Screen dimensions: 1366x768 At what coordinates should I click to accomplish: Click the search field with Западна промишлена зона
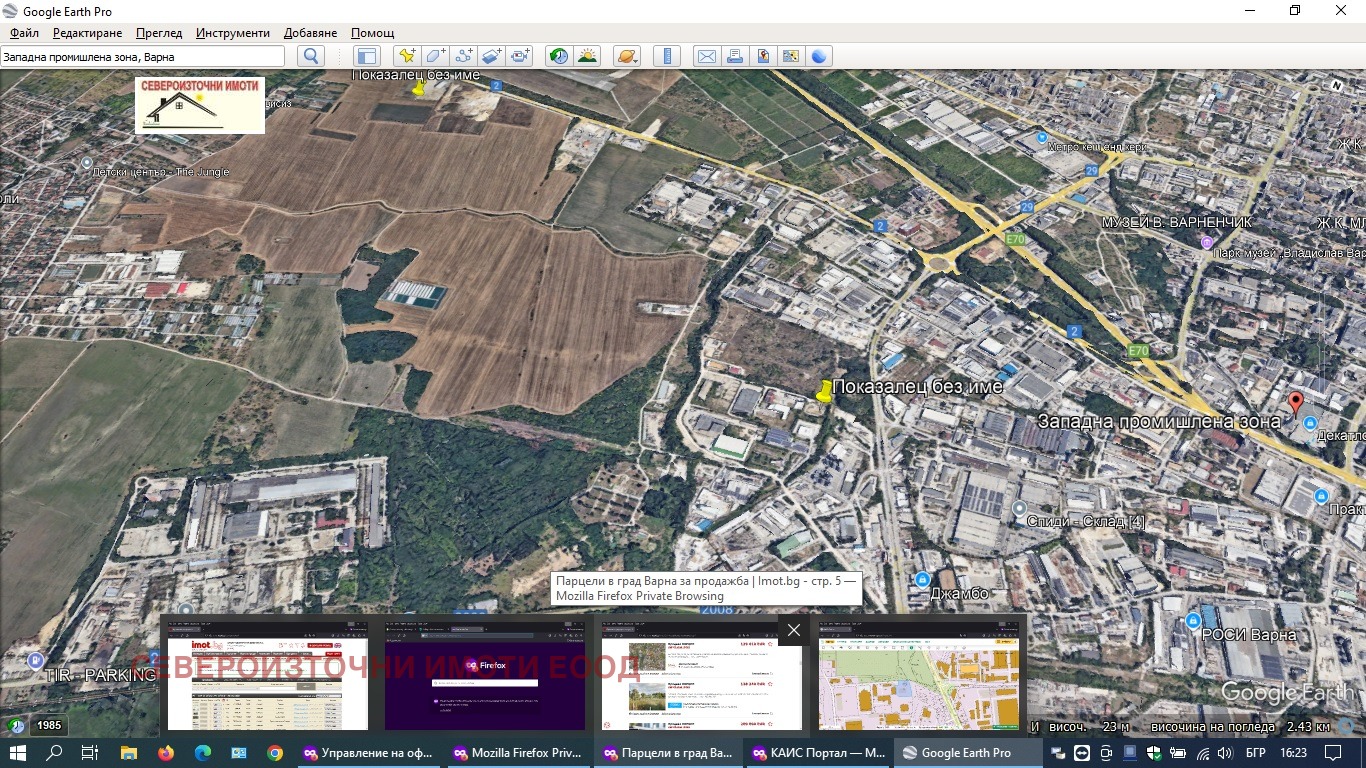click(x=142, y=57)
